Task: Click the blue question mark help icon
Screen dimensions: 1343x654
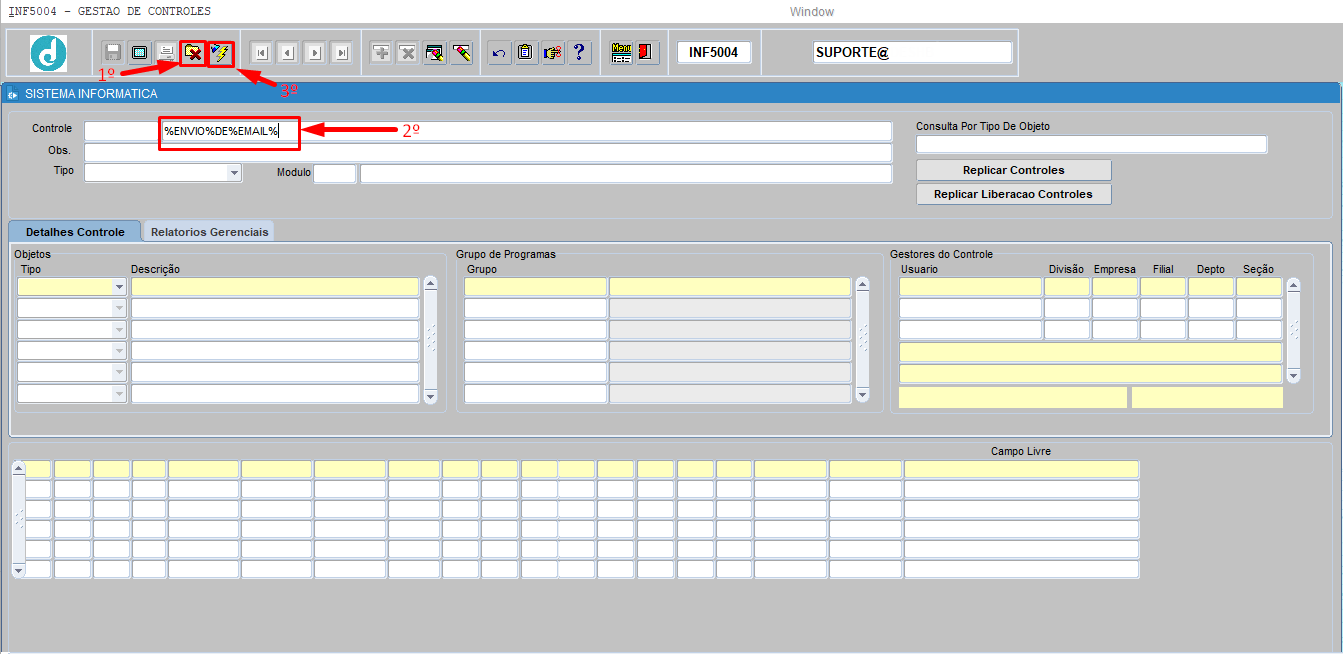Action: [580, 53]
